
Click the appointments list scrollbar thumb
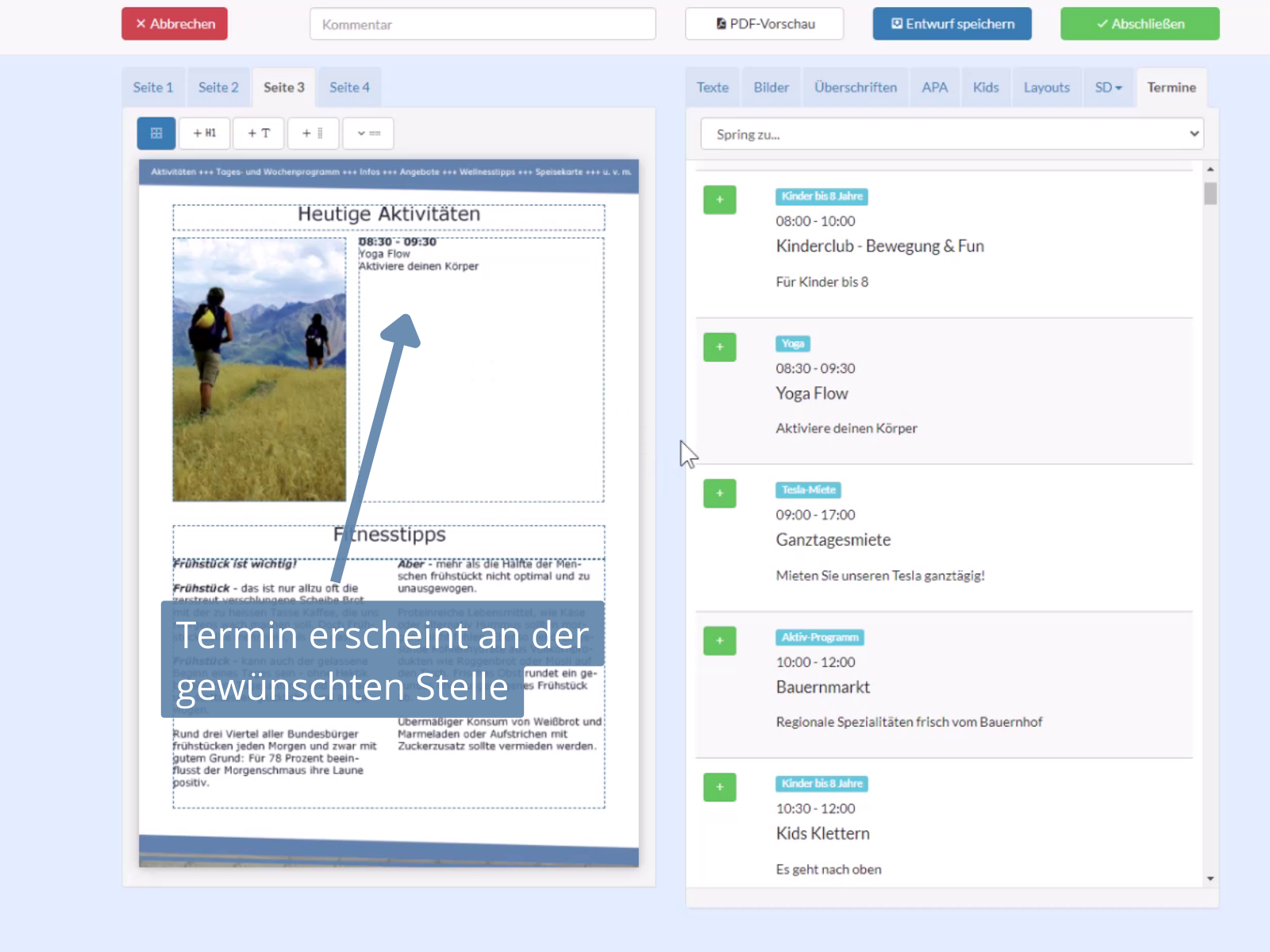click(x=1210, y=194)
